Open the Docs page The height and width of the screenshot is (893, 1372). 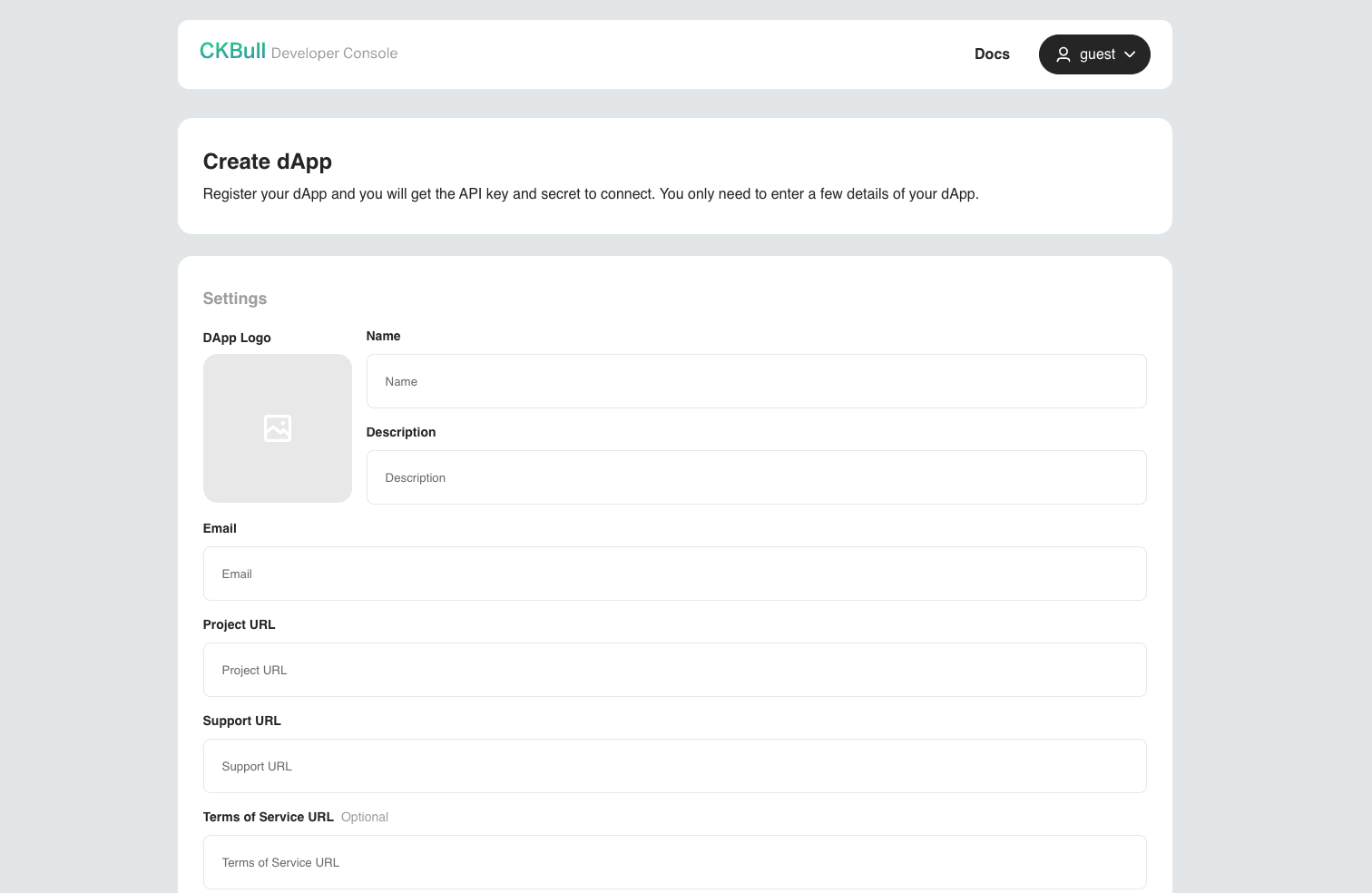pyautogui.click(x=992, y=54)
